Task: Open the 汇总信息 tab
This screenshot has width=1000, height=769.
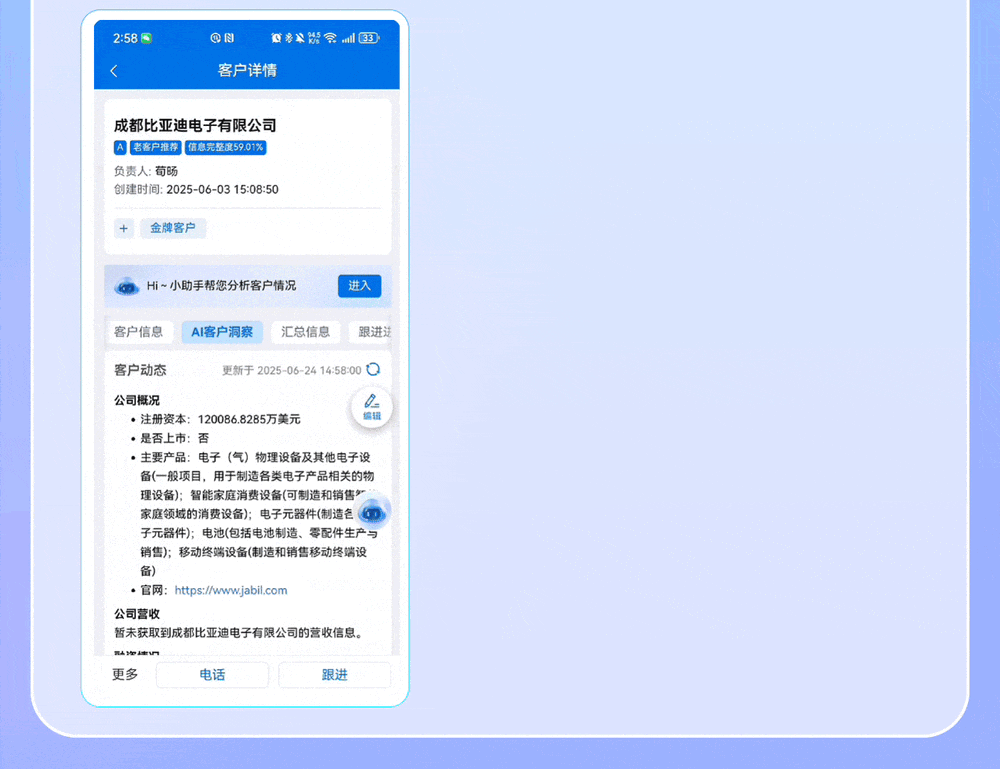Action: tap(306, 332)
